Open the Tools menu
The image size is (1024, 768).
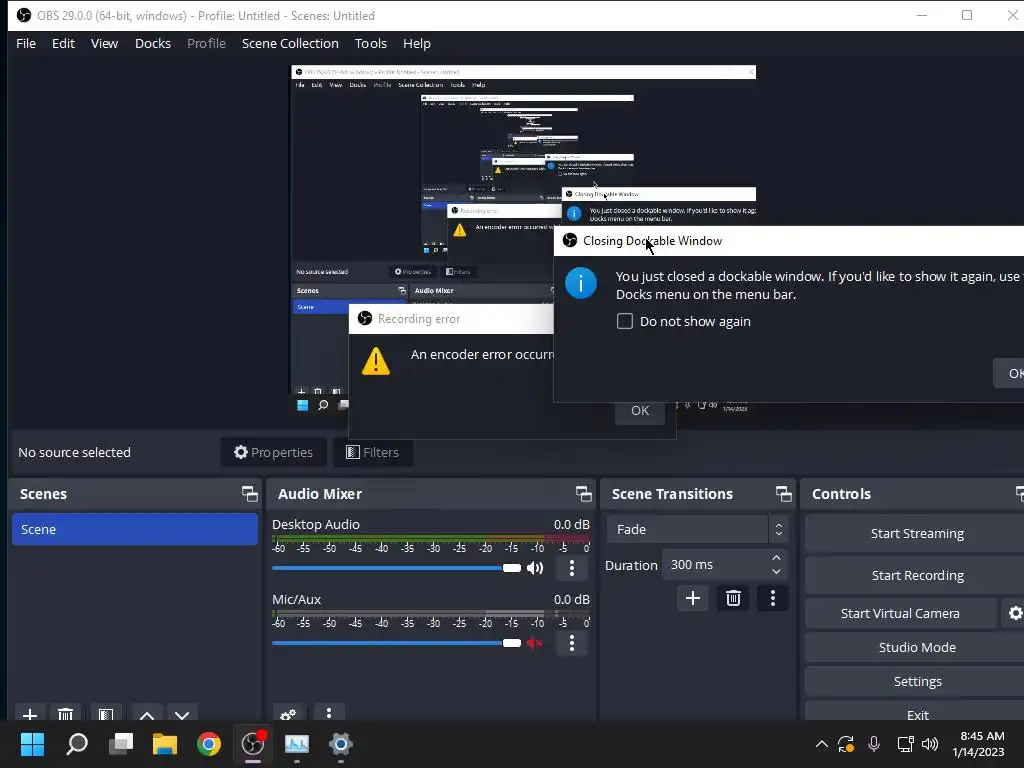click(370, 43)
